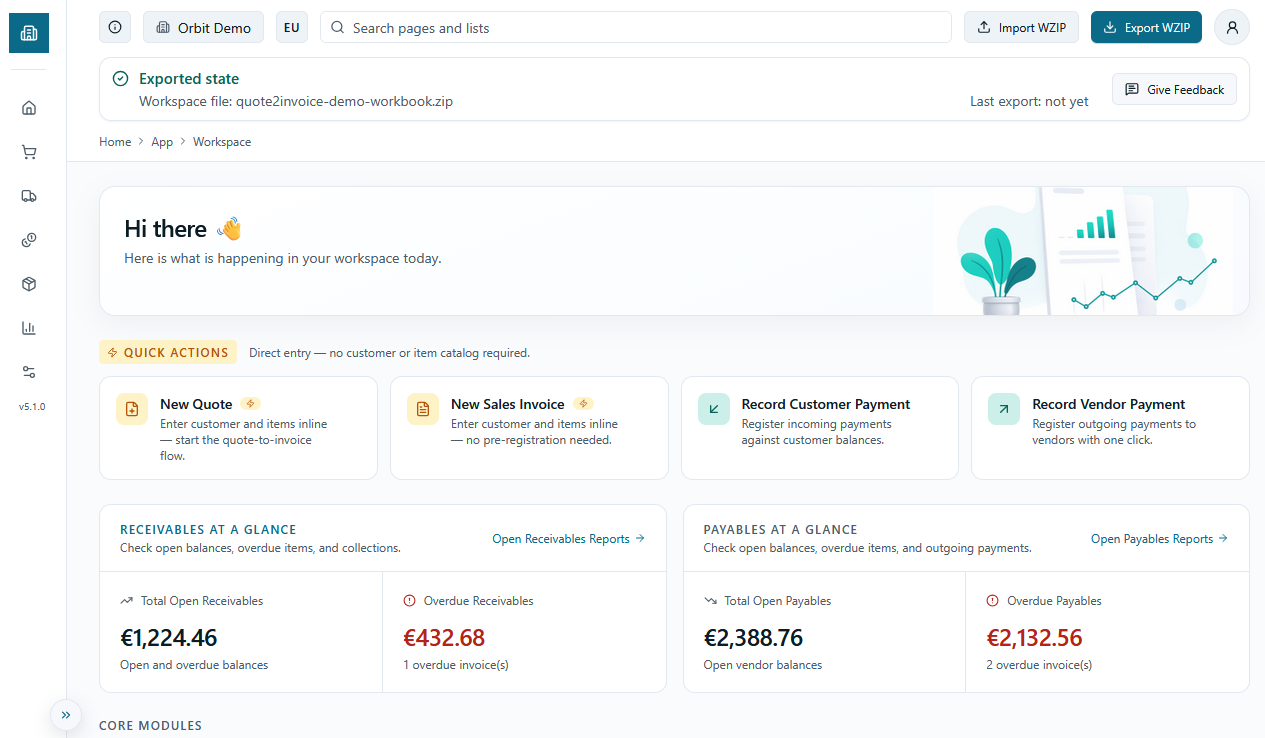This screenshot has width=1265, height=738.
Task: Click the Overdue Payables warning icon
Action: coord(990,600)
